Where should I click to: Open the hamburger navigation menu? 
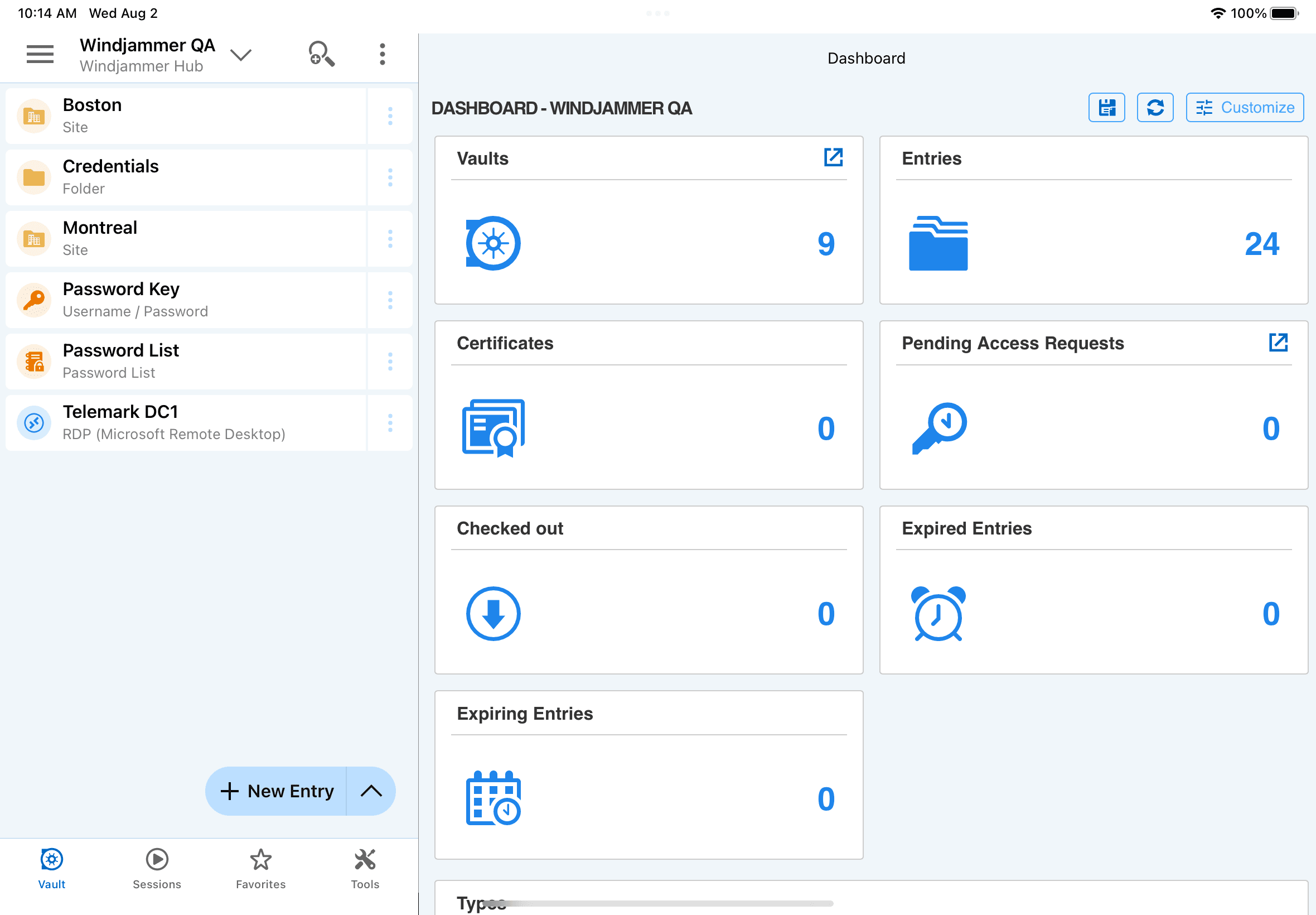point(39,54)
